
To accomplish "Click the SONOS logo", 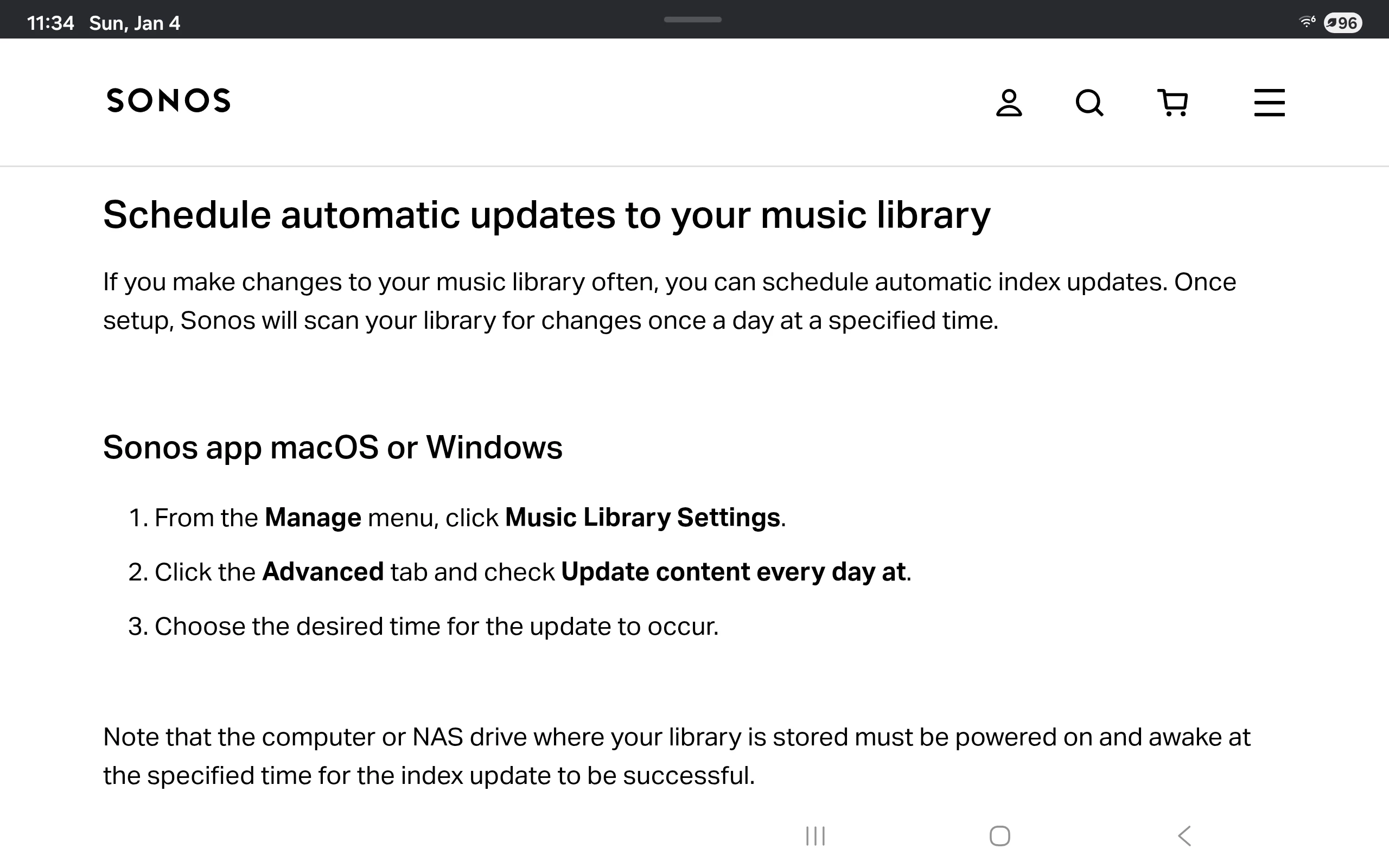I will tap(168, 101).
